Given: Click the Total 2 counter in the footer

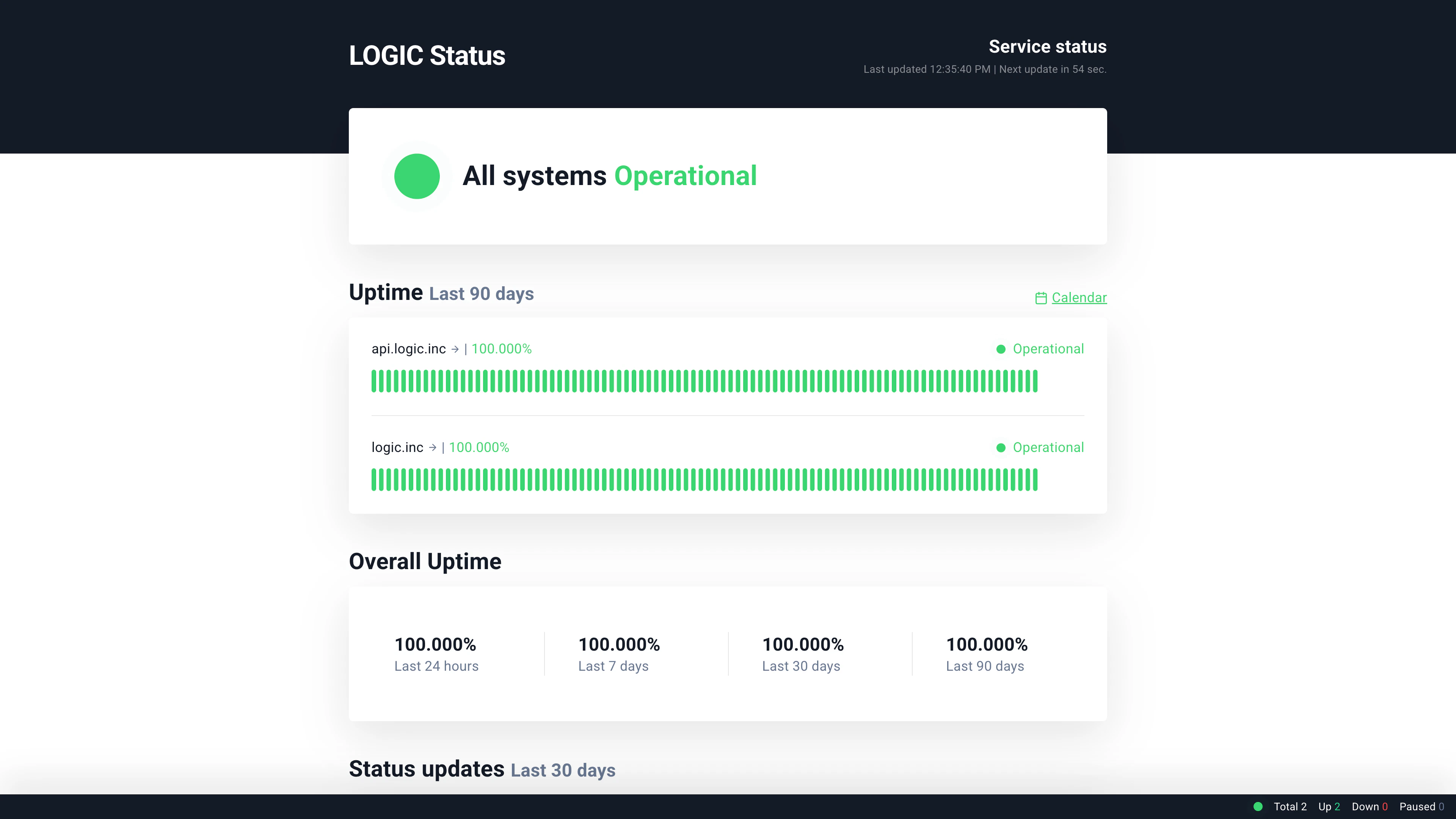Looking at the screenshot, I should (1290, 806).
